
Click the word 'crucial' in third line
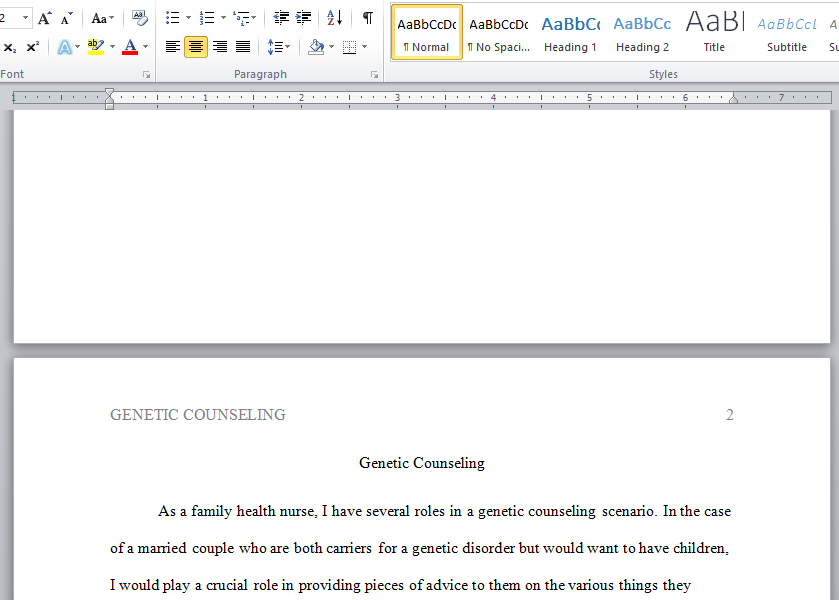click(227, 586)
